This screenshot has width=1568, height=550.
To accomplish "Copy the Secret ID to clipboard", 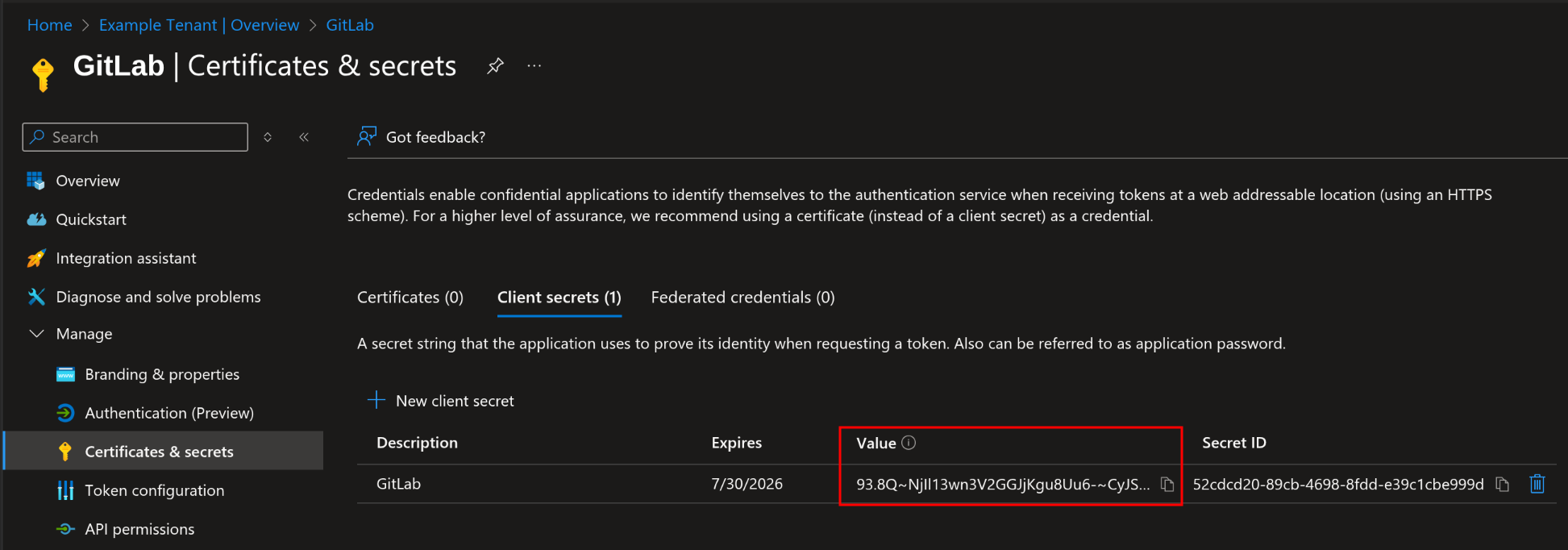I will [1502, 484].
